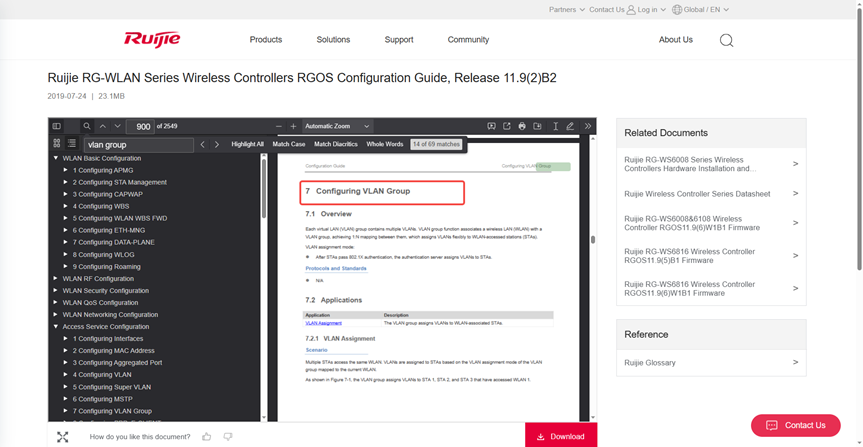Viewport: 863px width, 447px height.
Task: Click the find-in-document magnifier icon
Action: point(87,126)
